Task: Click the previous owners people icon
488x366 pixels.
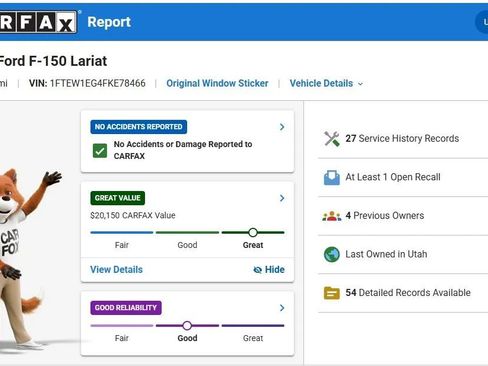Action: [x=332, y=216]
